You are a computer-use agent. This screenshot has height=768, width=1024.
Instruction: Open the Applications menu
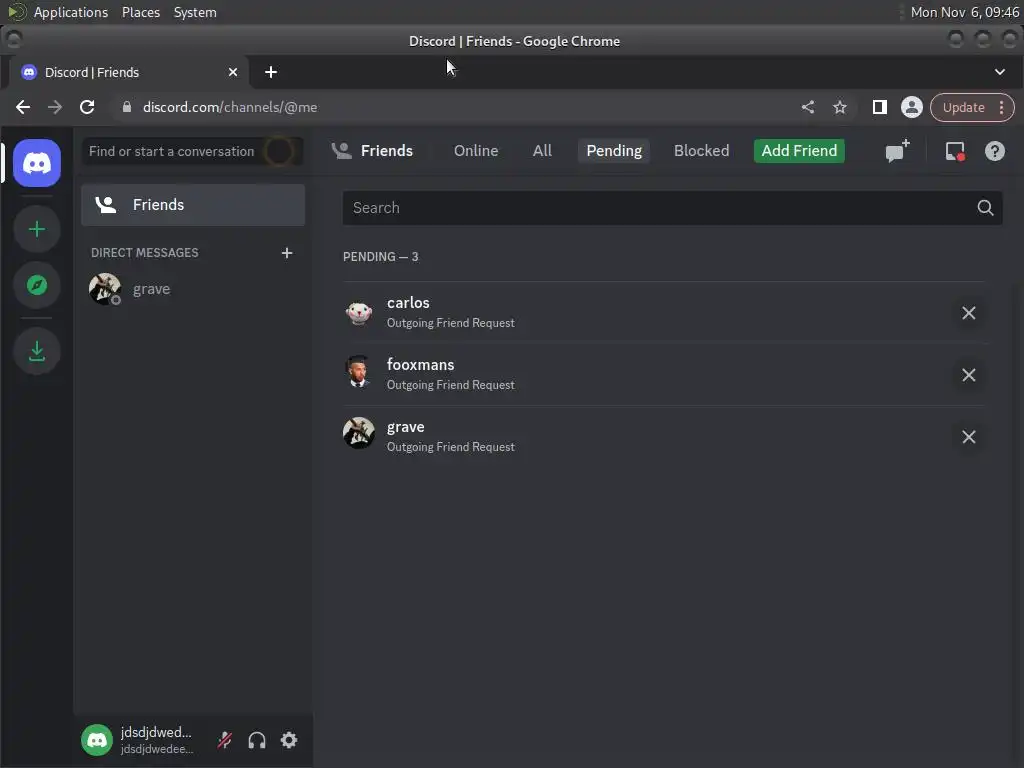coord(71,12)
